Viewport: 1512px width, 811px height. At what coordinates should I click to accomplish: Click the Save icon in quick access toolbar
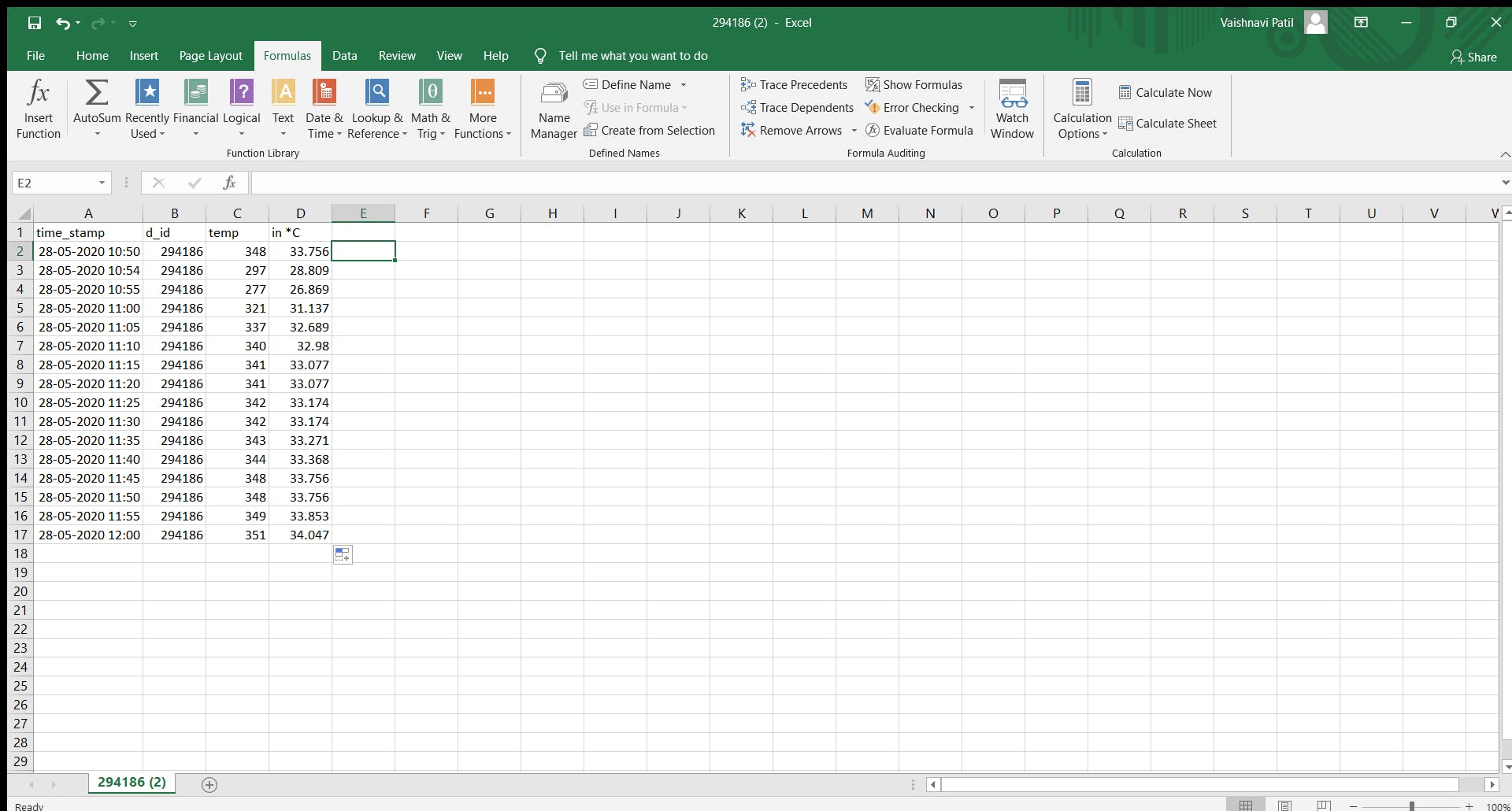pyautogui.click(x=35, y=23)
